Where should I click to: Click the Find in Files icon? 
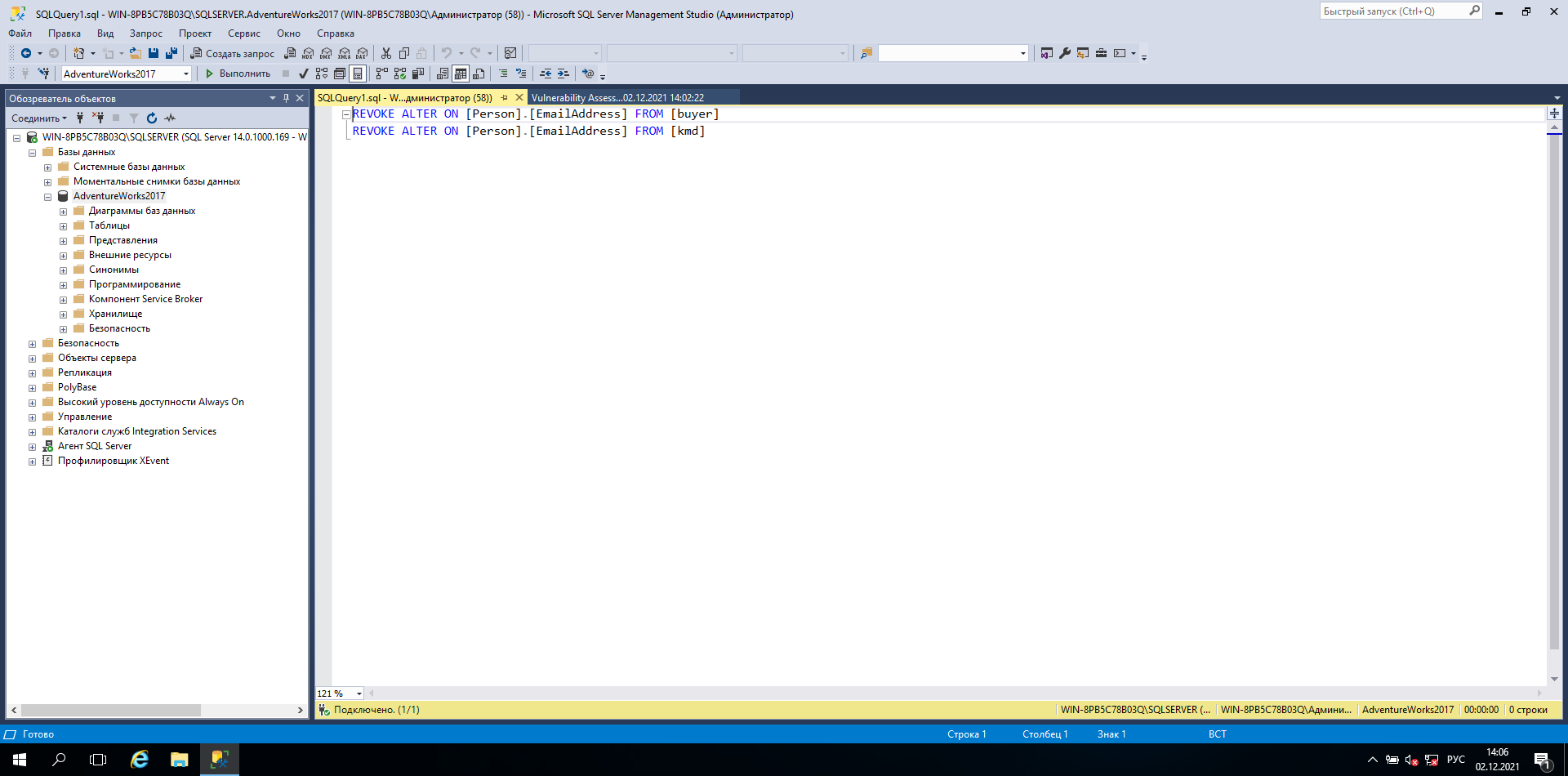[866, 53]
